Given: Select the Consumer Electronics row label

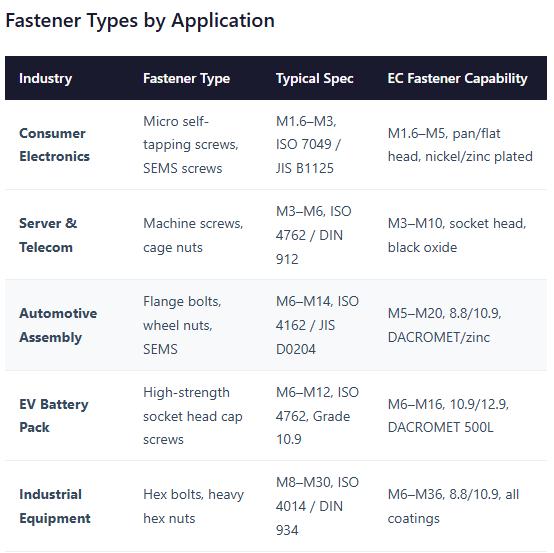Looking at the screenshot, I should (54, 145).
